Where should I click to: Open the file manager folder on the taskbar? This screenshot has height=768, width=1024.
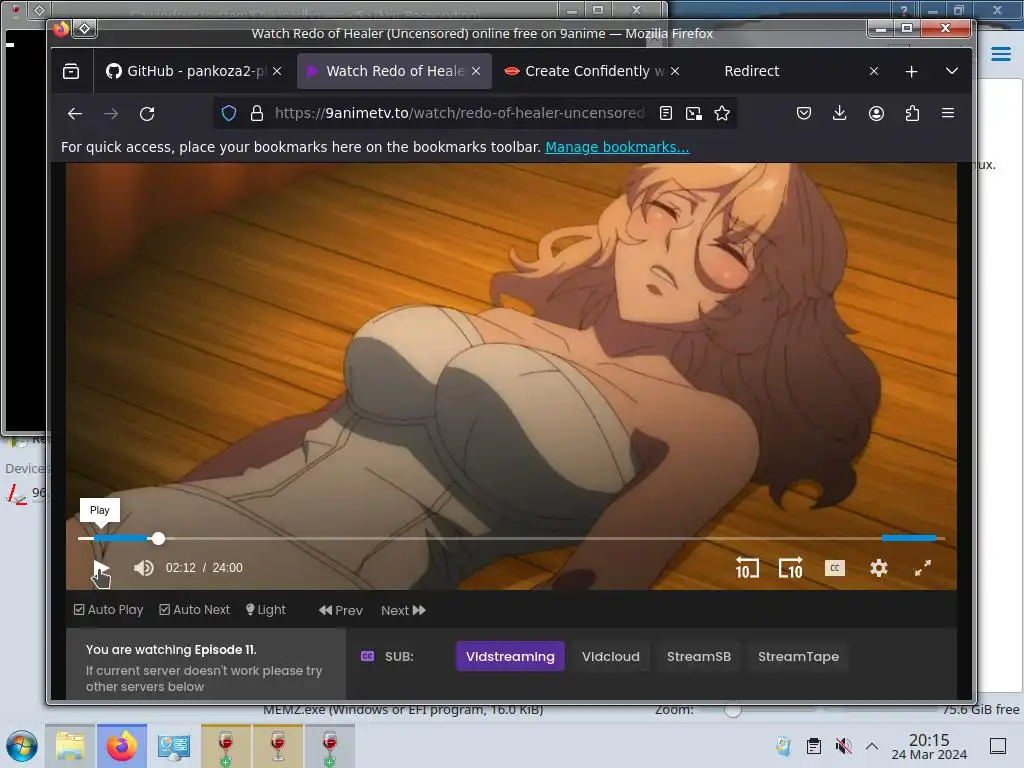[x=70, y=746]
